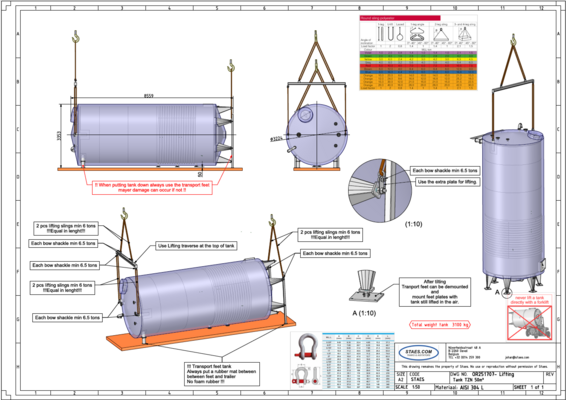This screenshot has width=566, height=400.
Task: Click the bow shackle dimension sketch
Action: [x=305, y=375]
